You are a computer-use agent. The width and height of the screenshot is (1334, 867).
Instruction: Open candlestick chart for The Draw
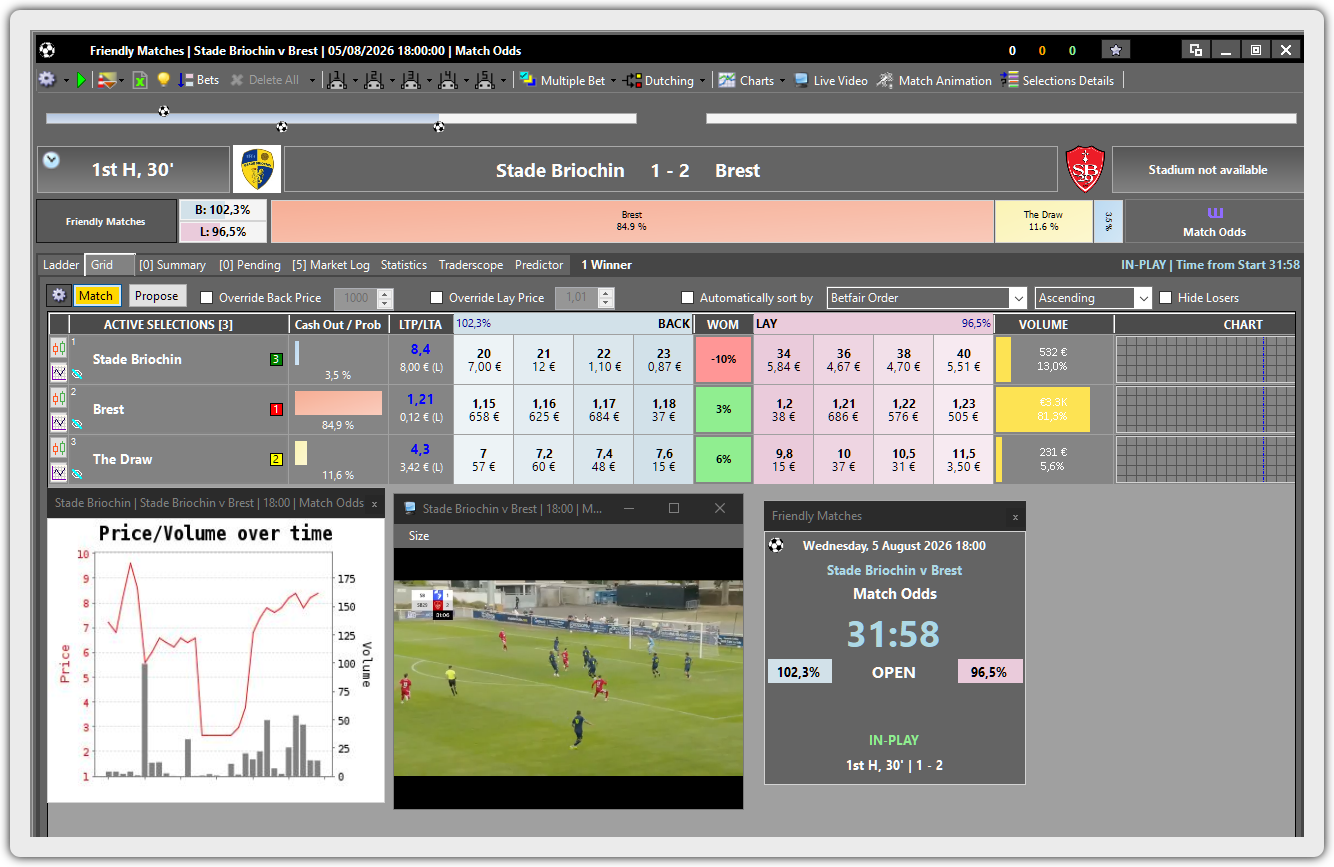59,447
